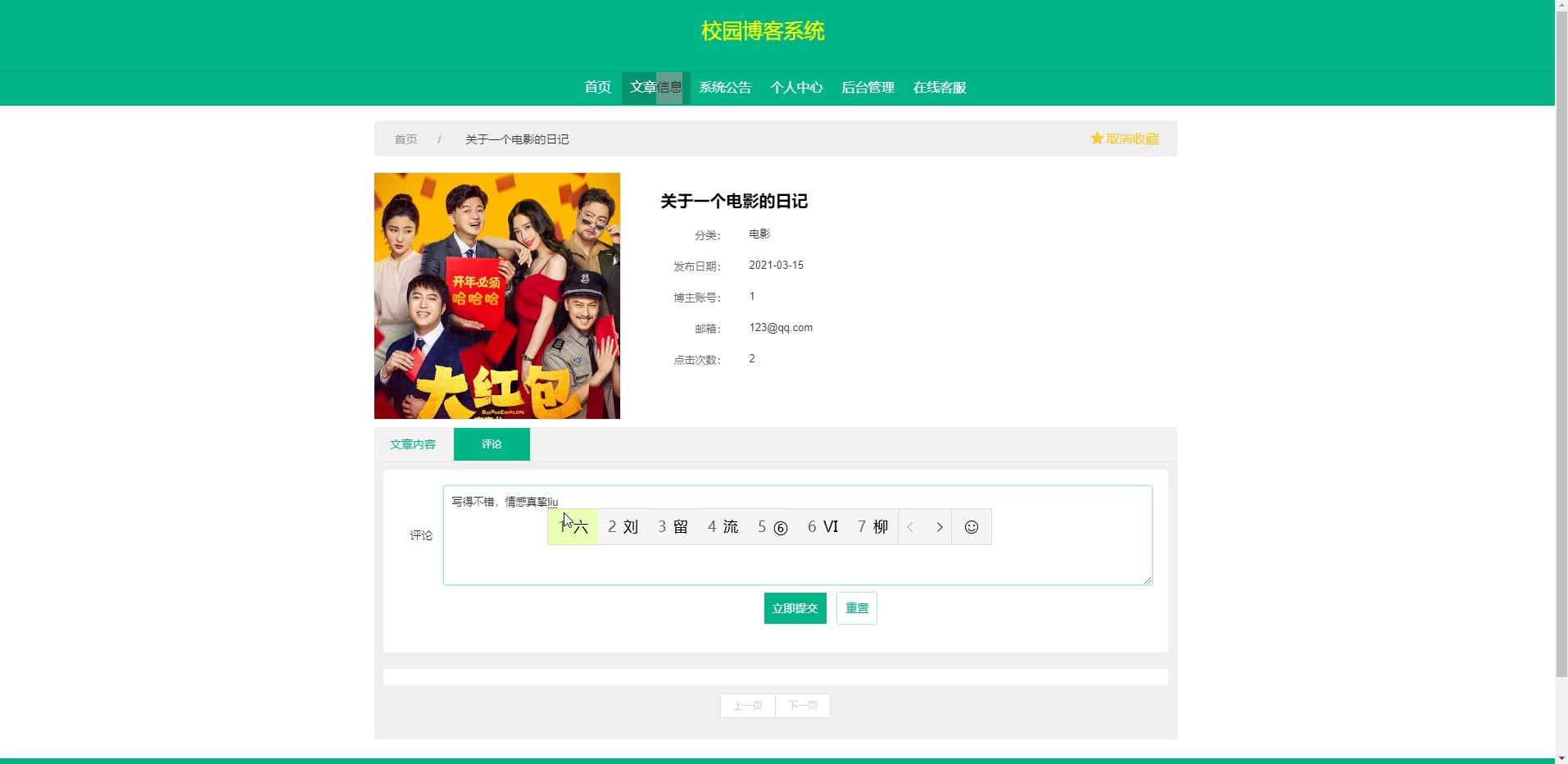This screenshot has height=764, width=1568.
Task: Click the breadcrumb text 关于一个电影的日记
Action: click(517, 139)
